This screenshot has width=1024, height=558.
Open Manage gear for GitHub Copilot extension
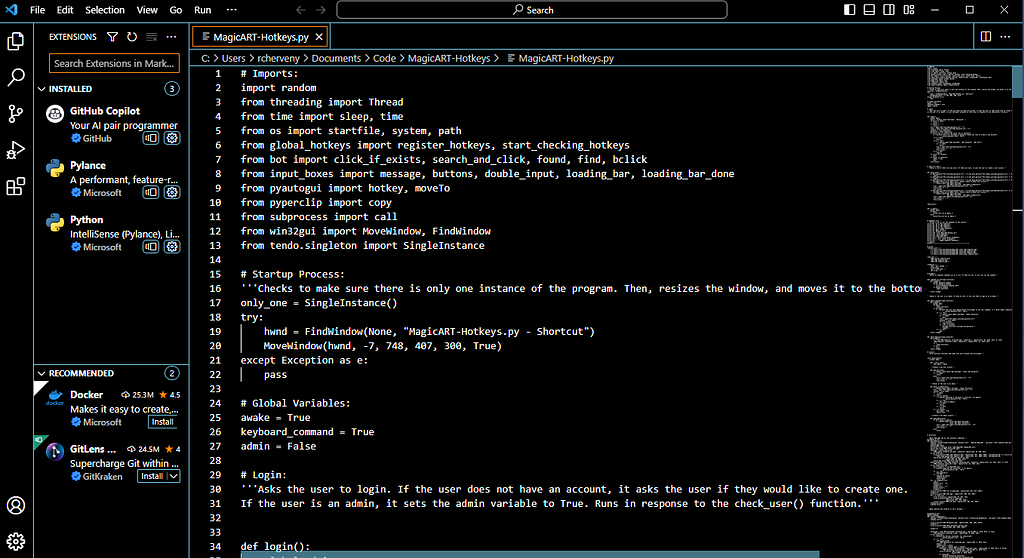point(172,138)
